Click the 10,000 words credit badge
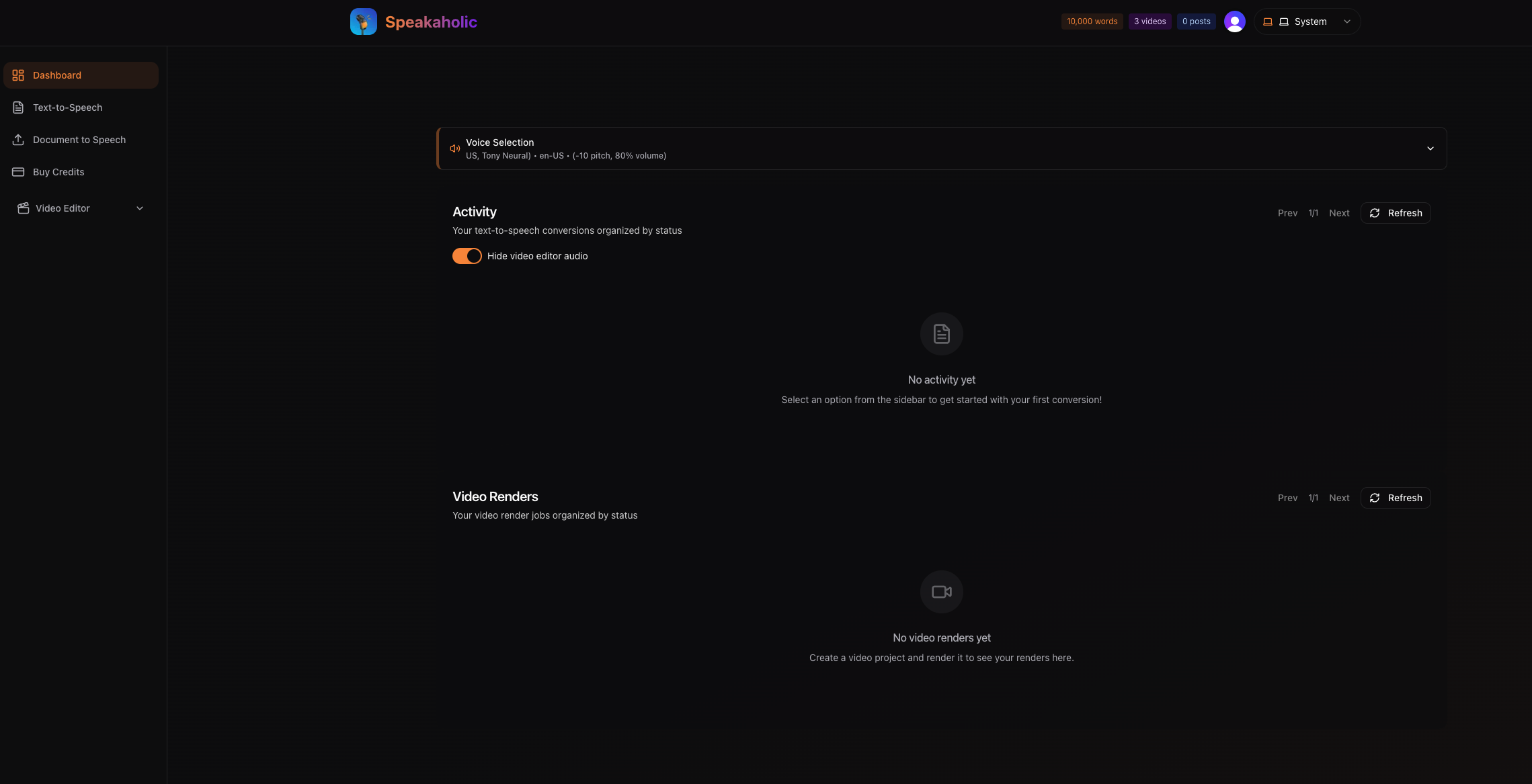The width and height of the screenshot is (1532, 784). coord(1092,21)
